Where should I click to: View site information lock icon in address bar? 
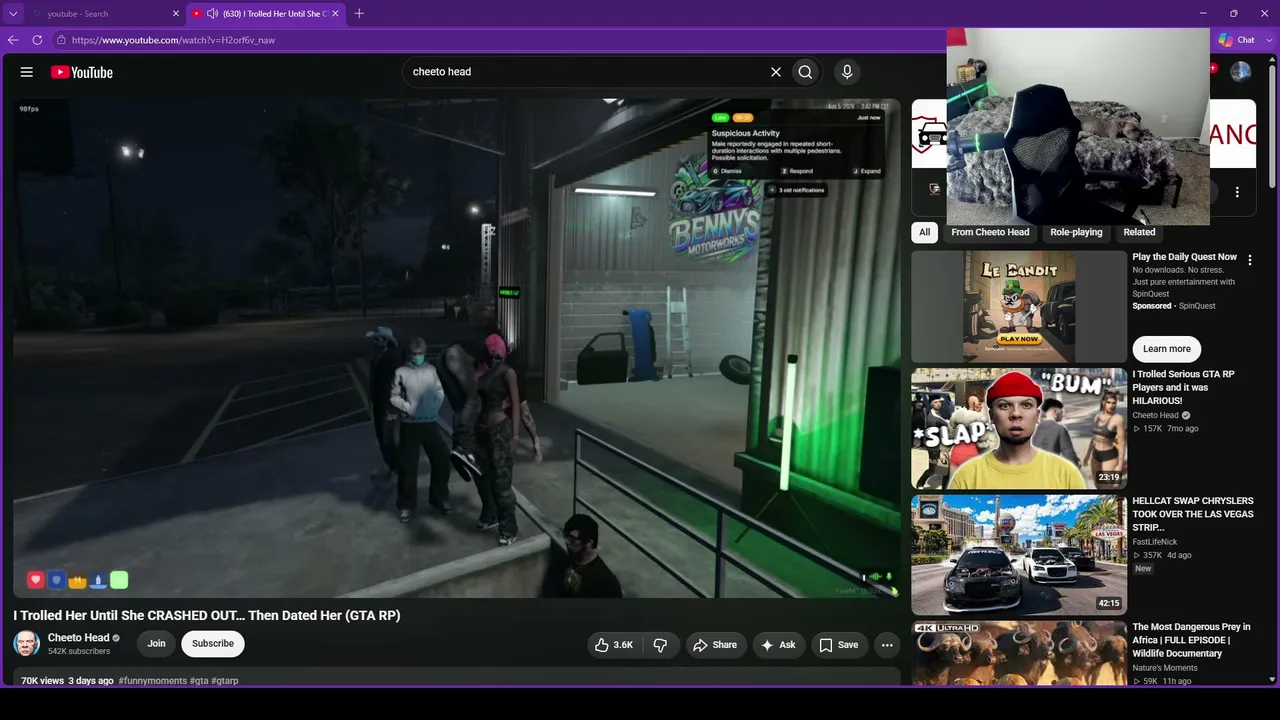[x=61, y=40]
